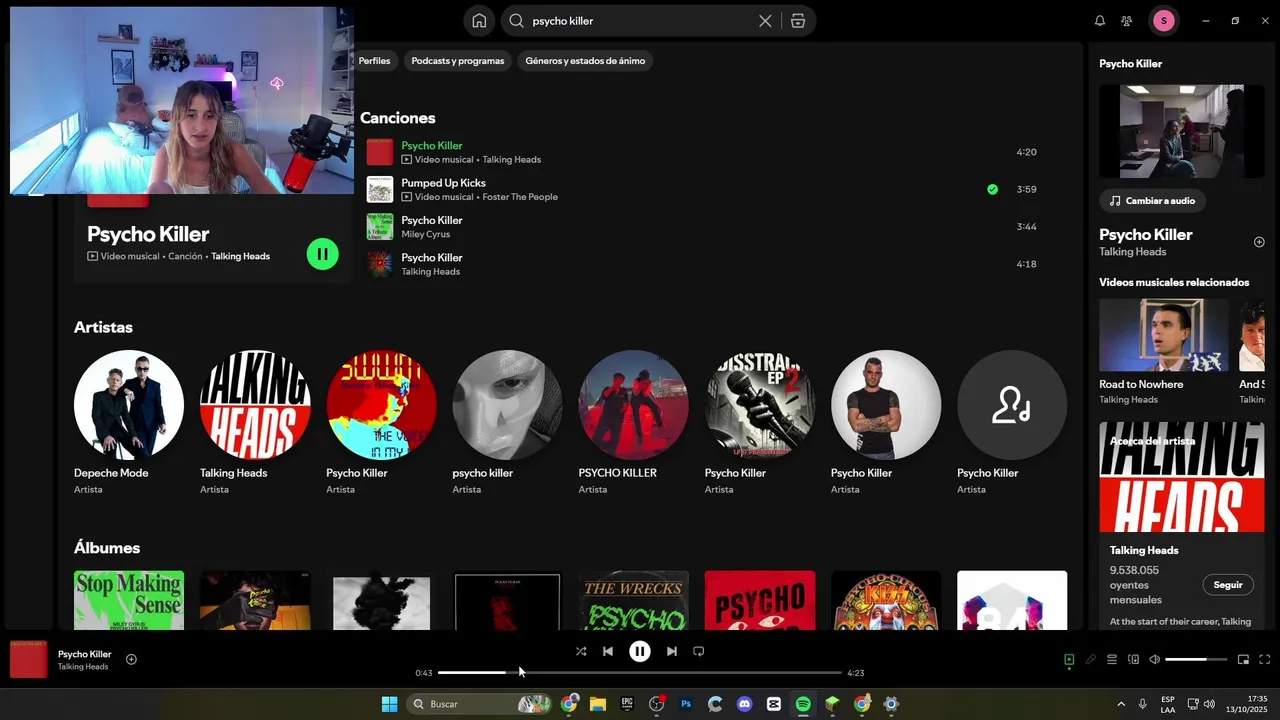Open the Canciones section heading
Screen dimensions: 1280x720
click(x=398, y=118)
